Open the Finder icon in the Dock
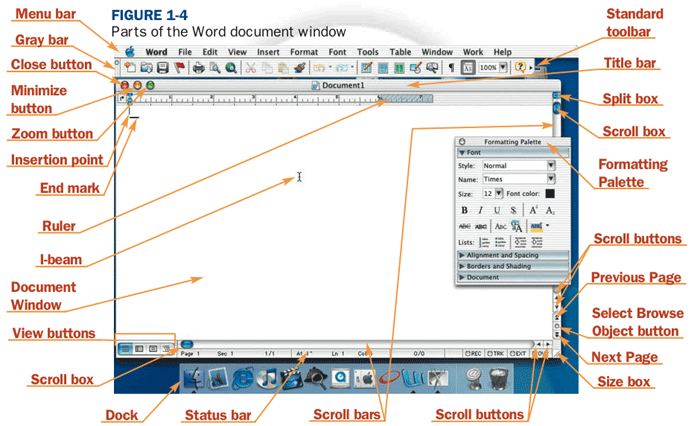This screenshot has width=700, height=426. 195,378
